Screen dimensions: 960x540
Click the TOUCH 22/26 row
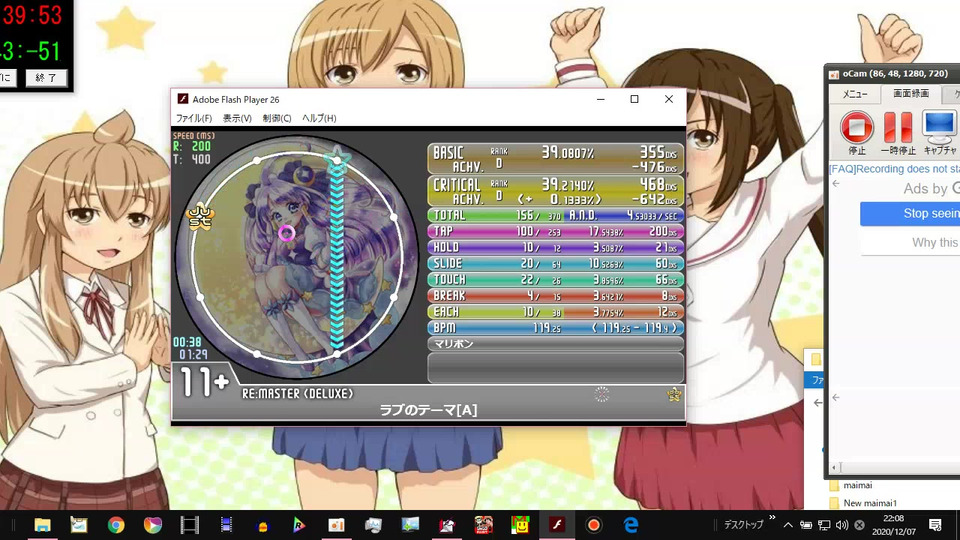pos(555,280)
